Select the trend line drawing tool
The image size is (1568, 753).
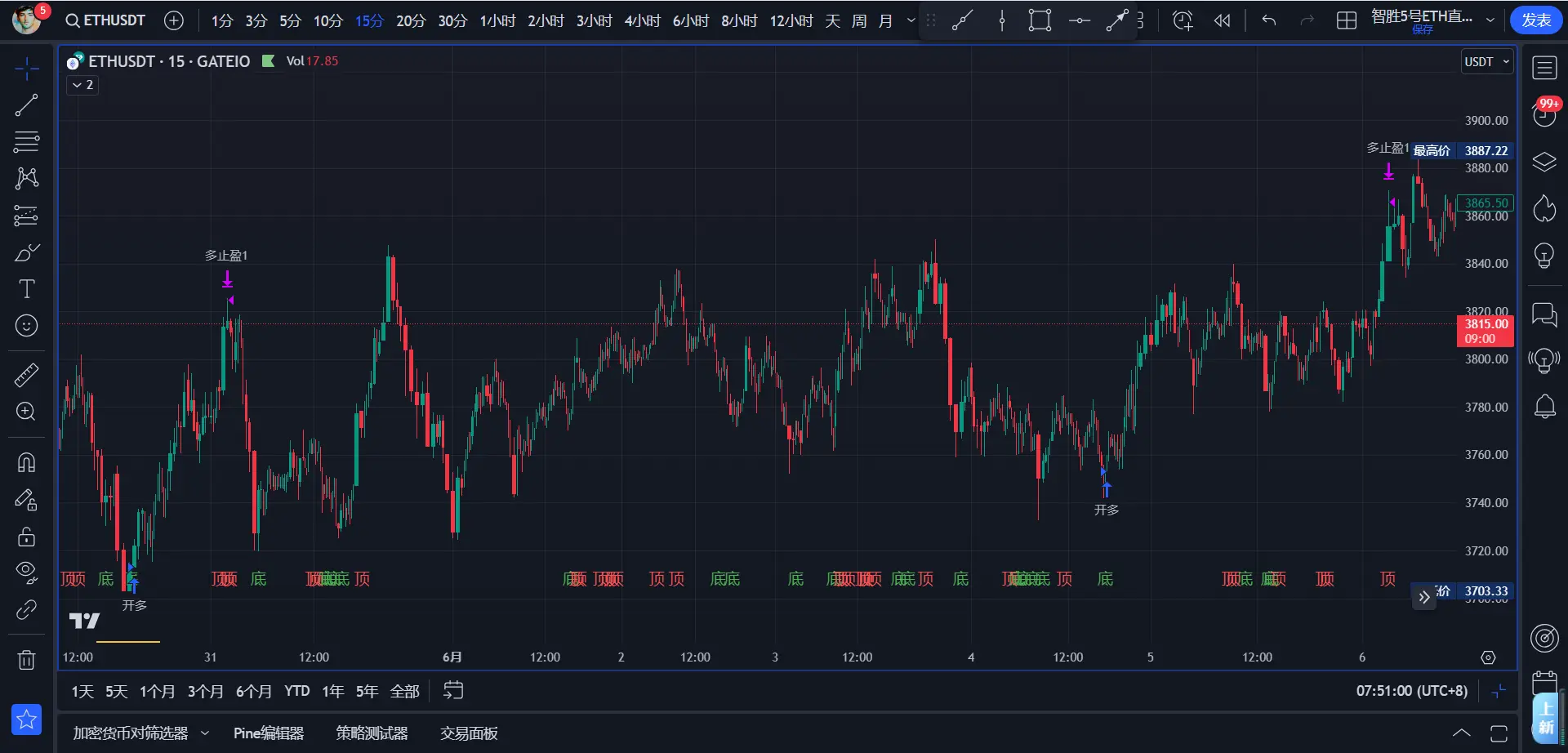pyautogui.click(x=27, y=105)
